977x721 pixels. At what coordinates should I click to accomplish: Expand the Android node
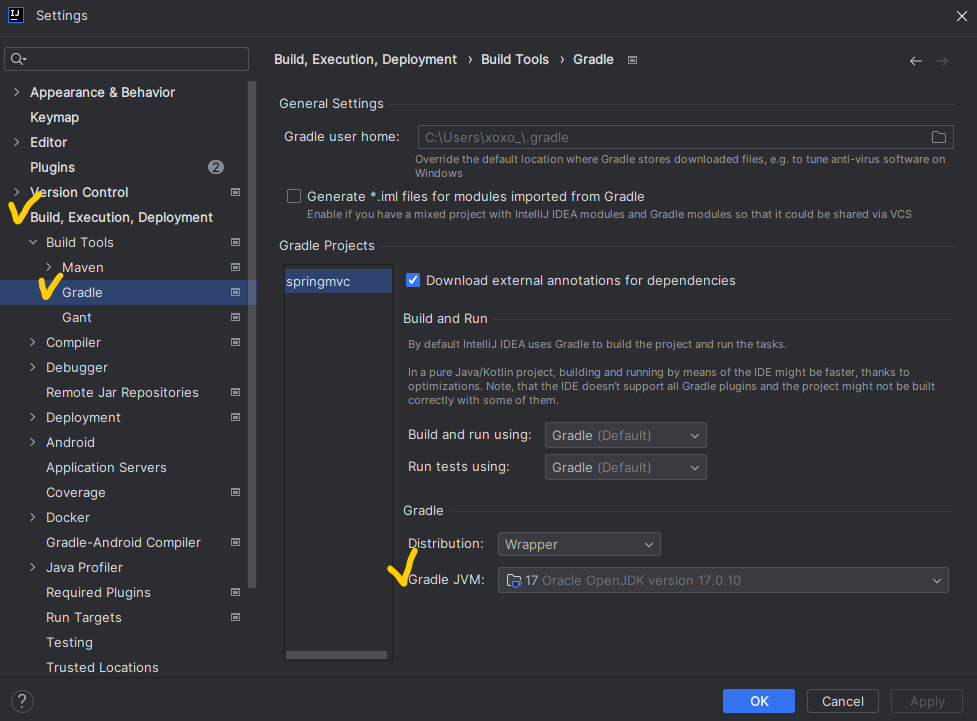[33, 442]
